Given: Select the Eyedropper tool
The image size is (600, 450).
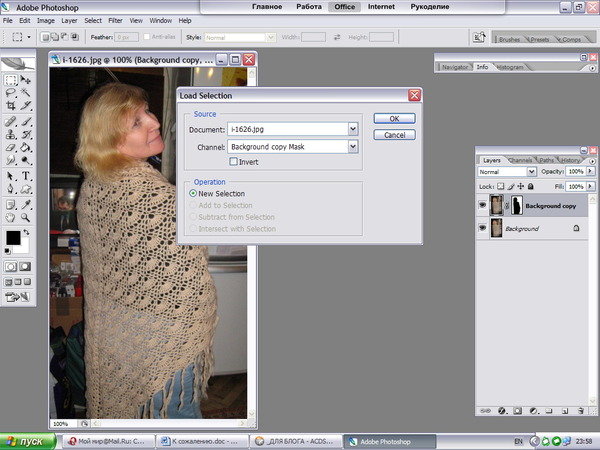Looking at the screenshot, I should [x=26, y=205].
